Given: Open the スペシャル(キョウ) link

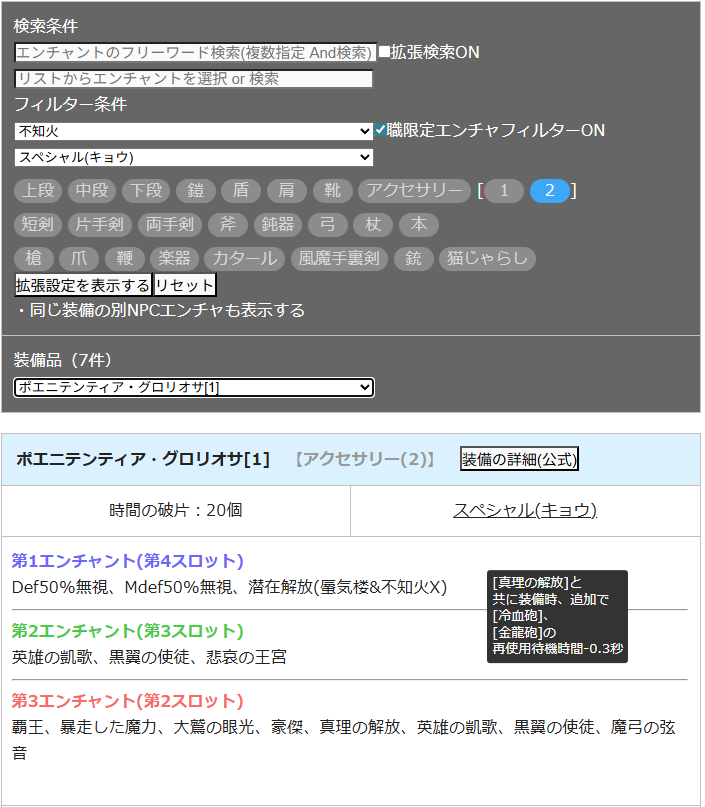Looking at the screenshot, I should coord(525,510).
